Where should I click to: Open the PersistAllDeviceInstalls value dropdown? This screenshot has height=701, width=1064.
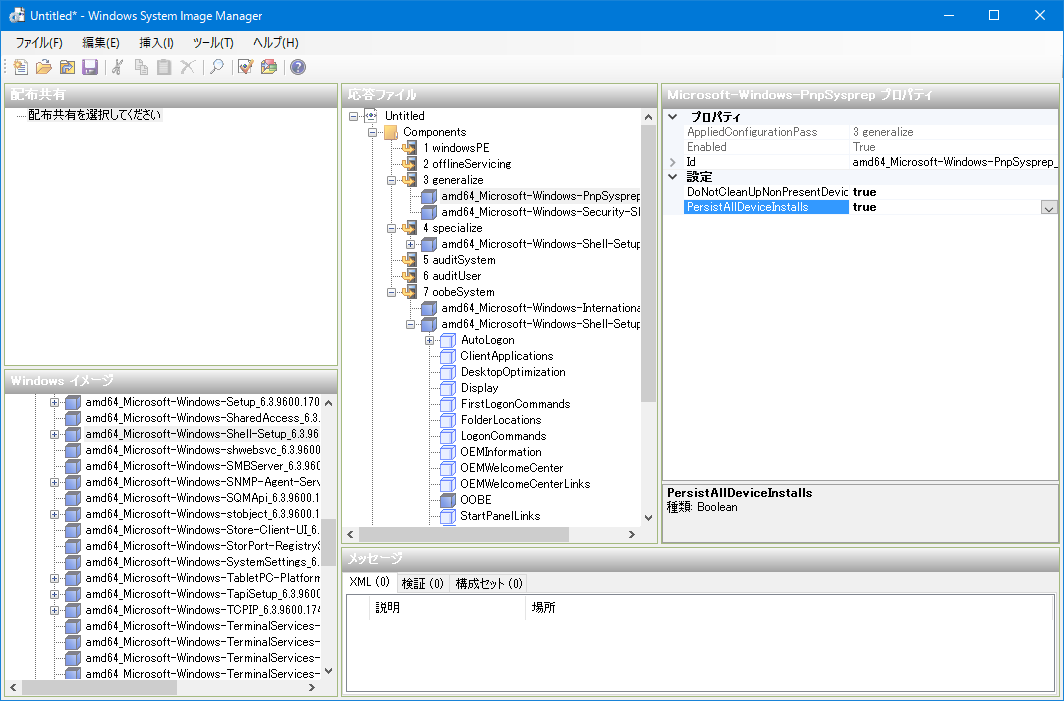tap(1048, 208)
